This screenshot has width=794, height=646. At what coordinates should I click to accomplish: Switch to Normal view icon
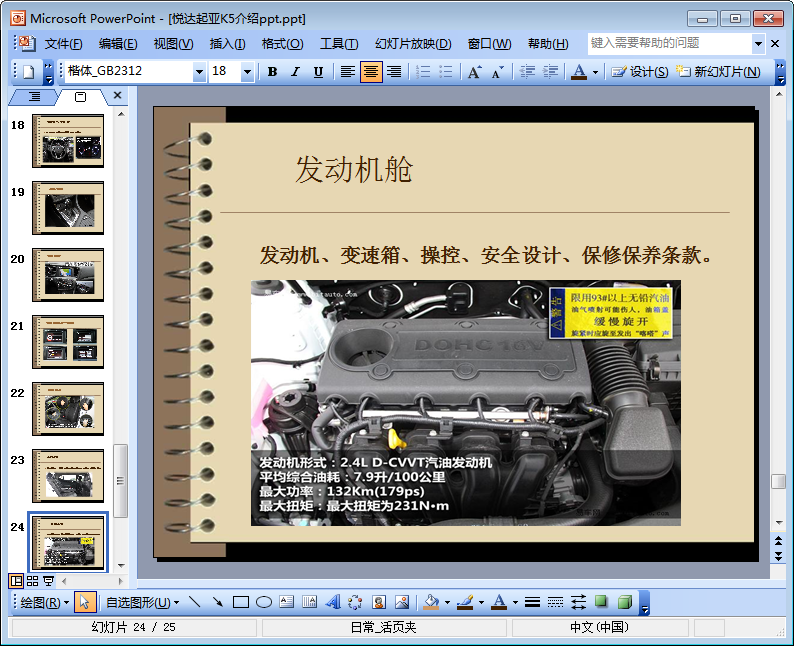(16, 581)
